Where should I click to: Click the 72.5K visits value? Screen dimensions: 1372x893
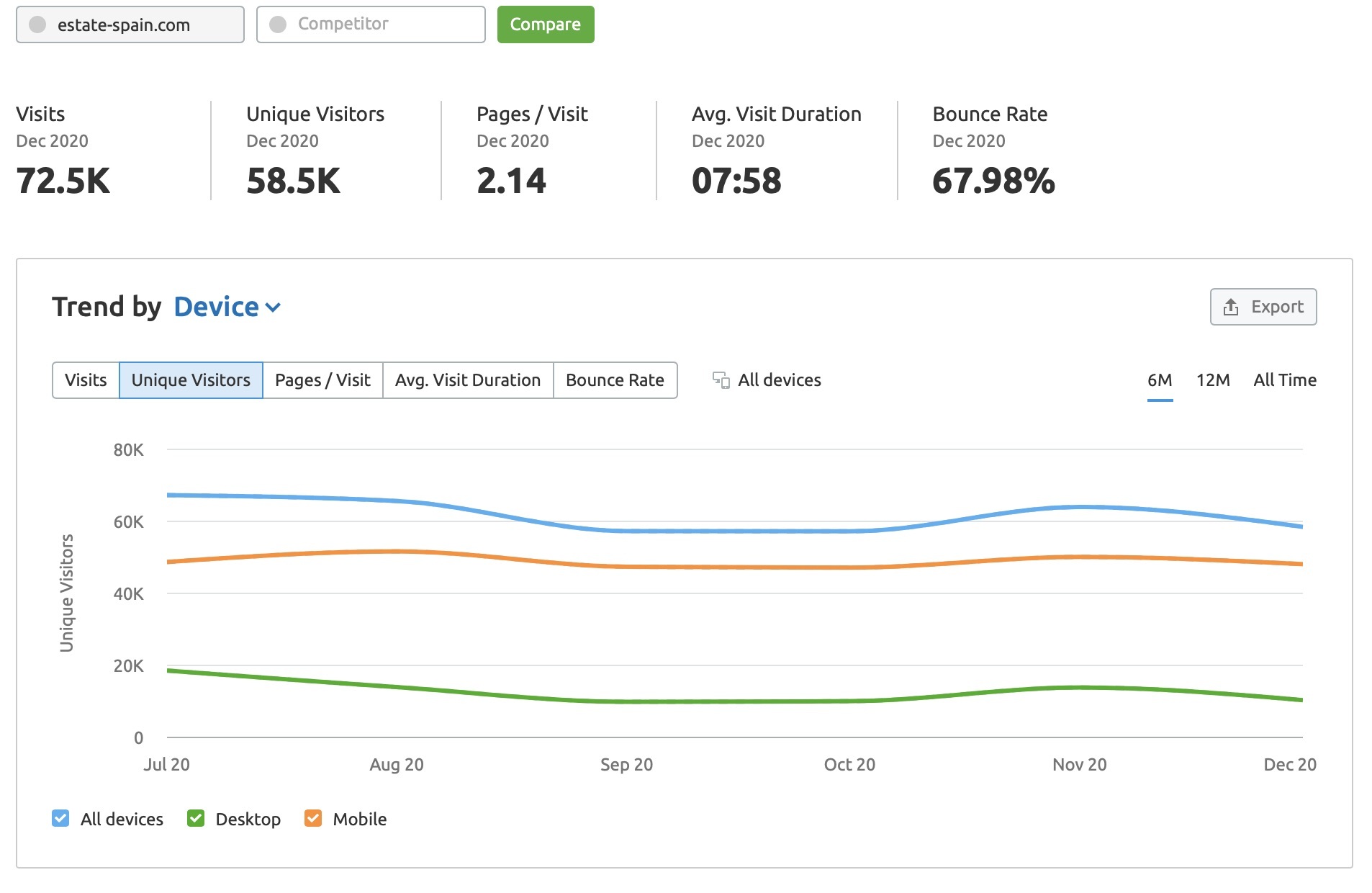point(63,180)
